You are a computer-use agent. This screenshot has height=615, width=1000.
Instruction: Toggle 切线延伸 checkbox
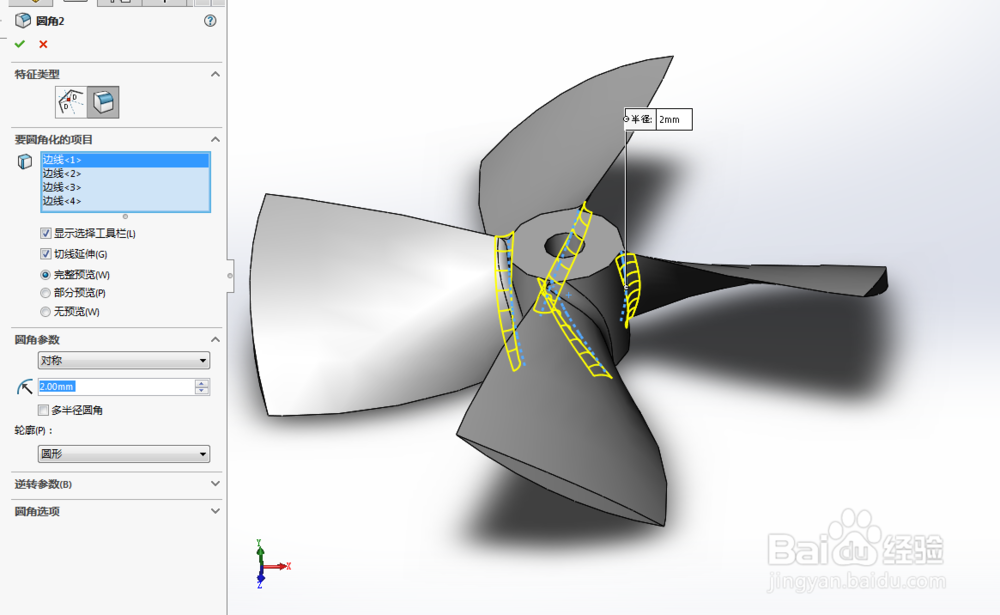(x=45, y=254)
